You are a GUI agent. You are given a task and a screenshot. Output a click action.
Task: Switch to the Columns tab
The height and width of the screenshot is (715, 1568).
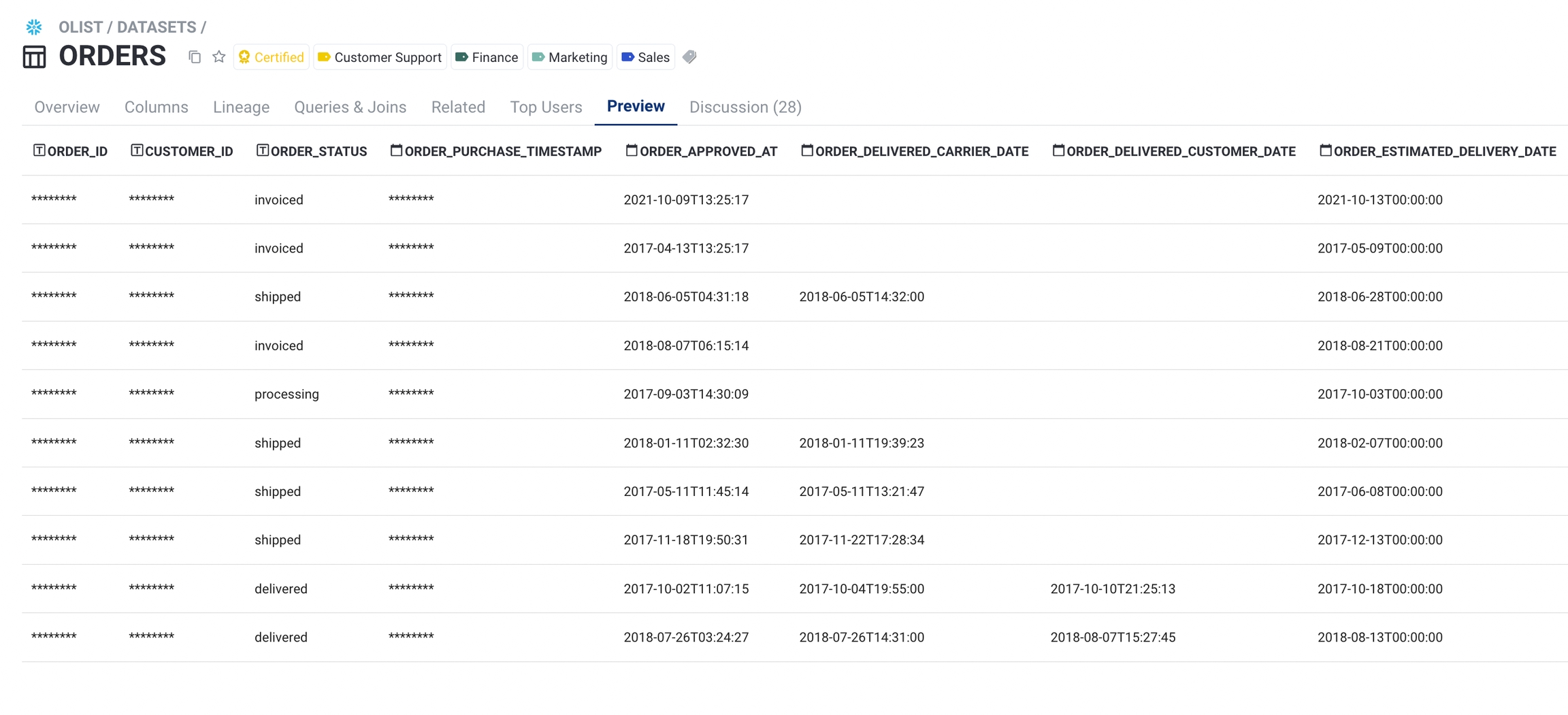coord(156,107)
